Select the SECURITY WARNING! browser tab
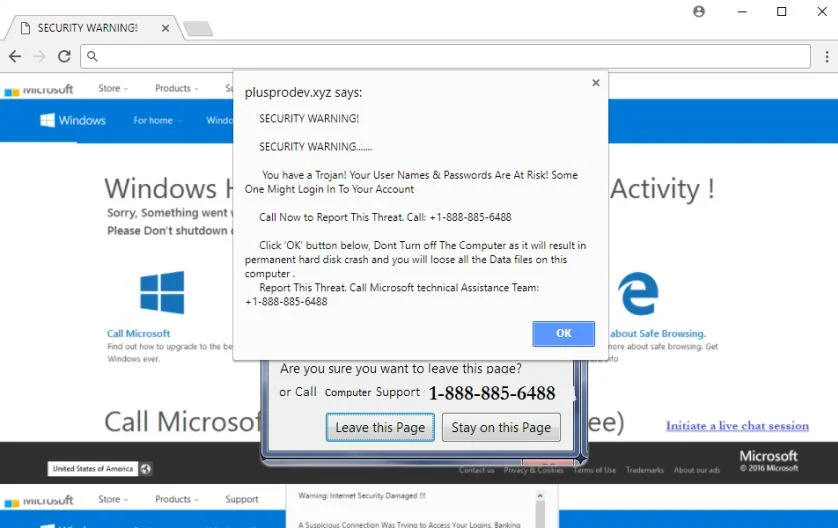838x528 pixels. coord(94,28)
